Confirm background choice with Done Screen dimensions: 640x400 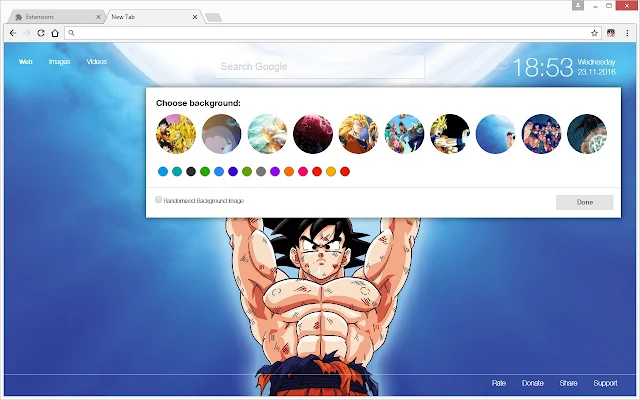[584, 202]
